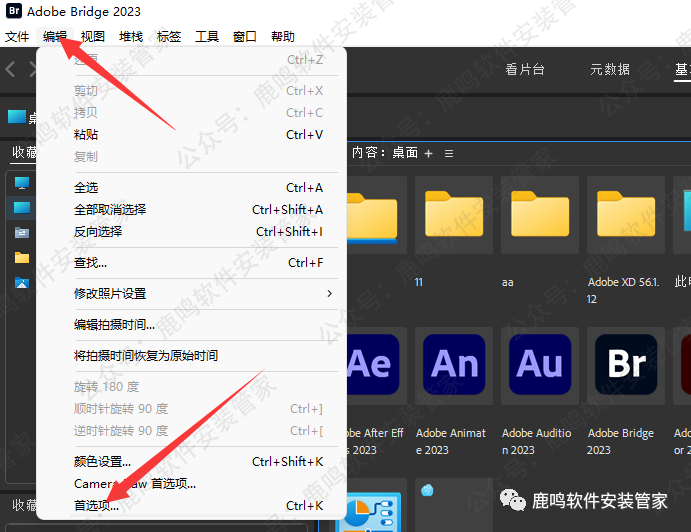Select the Adobe Bridge 2023 shortcut icon
This screenshot has height=532, width=691.
click(626, 364)
